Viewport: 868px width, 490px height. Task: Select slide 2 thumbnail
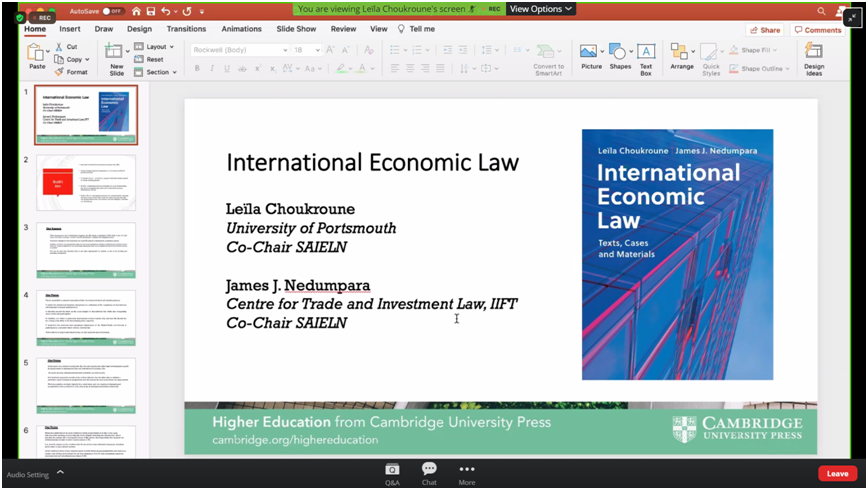coord(86,182)
